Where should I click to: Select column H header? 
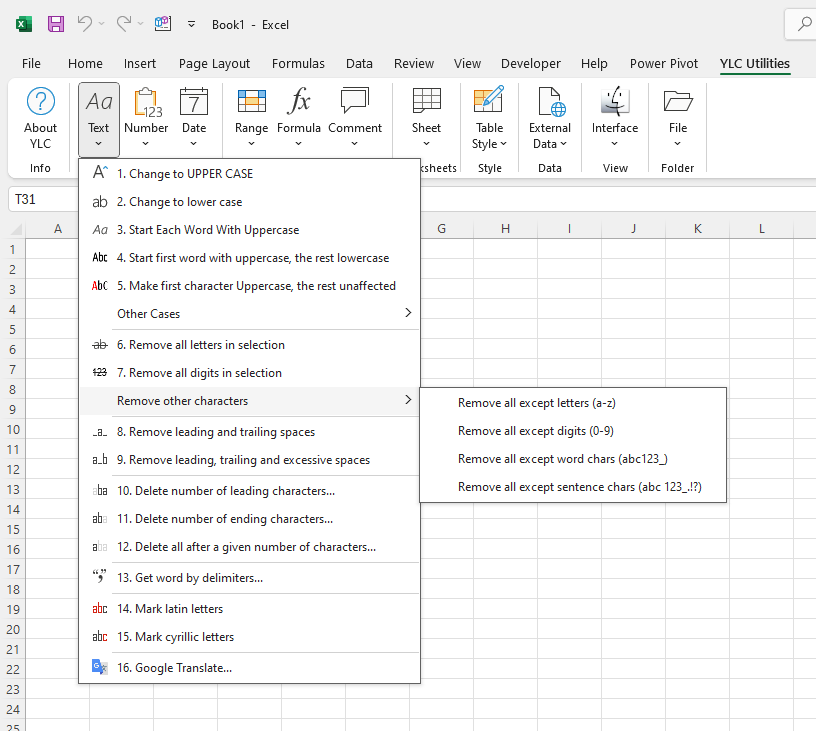click(x=505, y=229)
